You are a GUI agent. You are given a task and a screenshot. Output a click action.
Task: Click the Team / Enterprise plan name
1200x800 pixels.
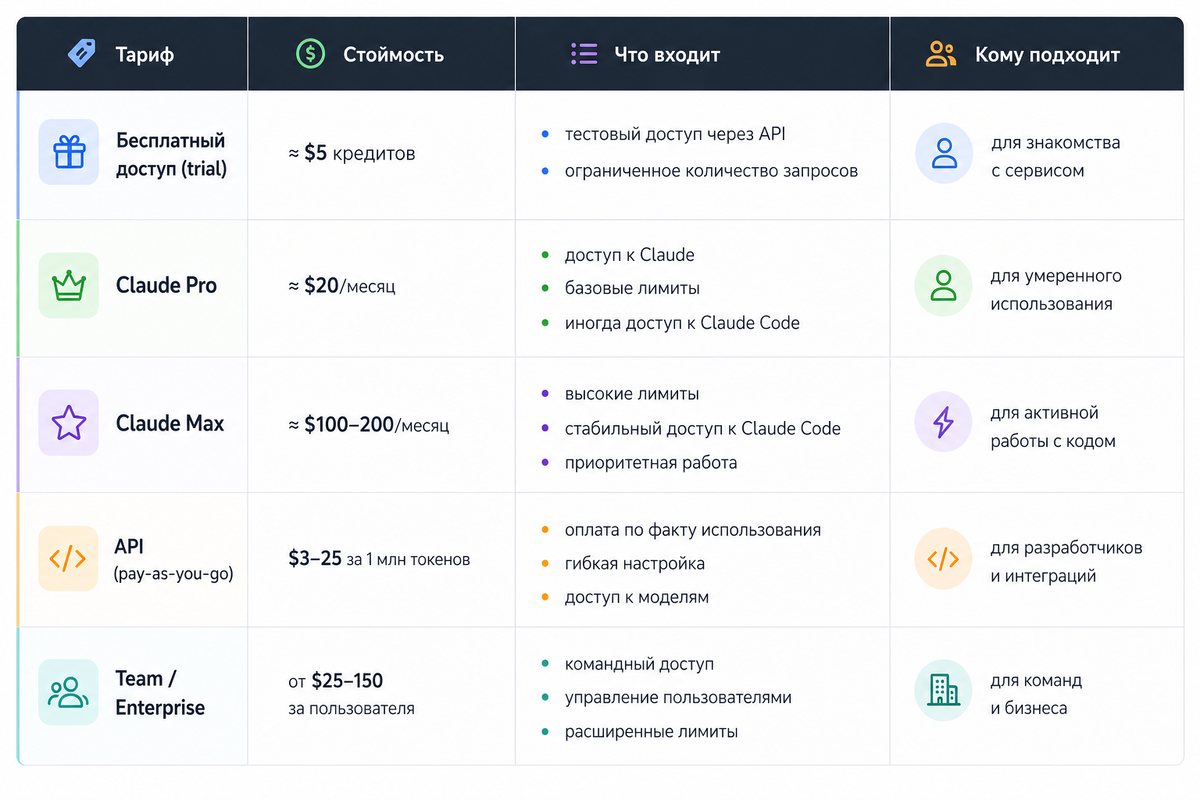click(x=160, y=693)
